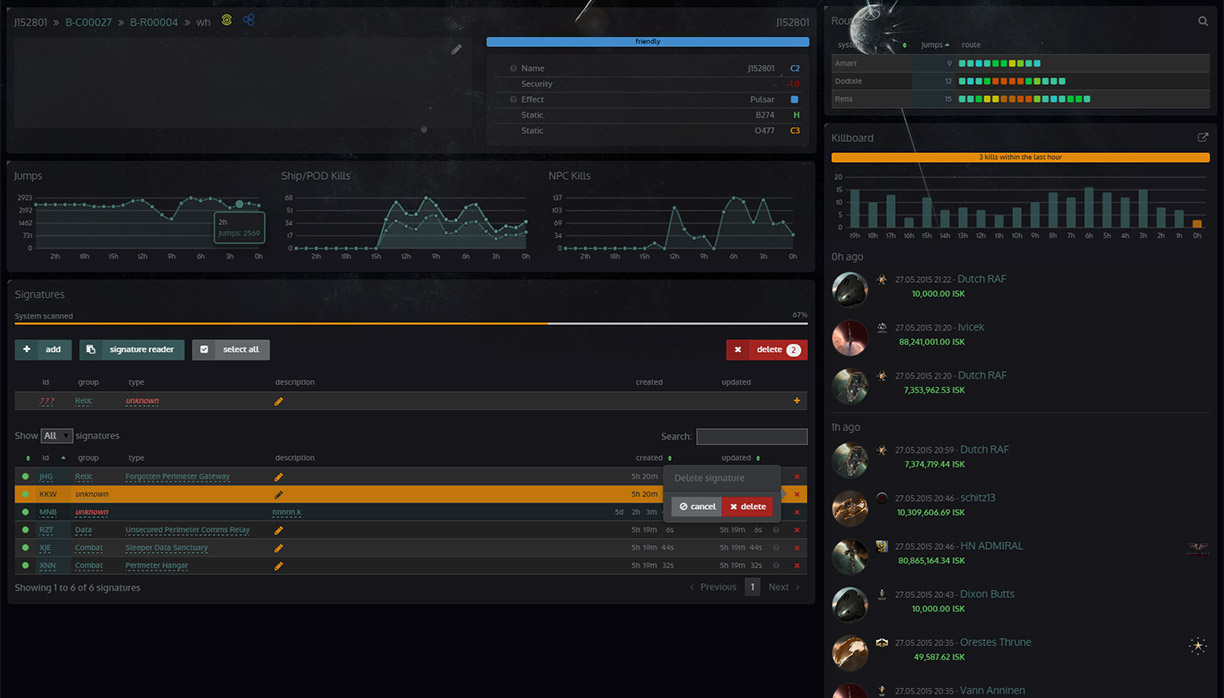Click the blue cluster icon beside wh breadcrumb

point(249,20)
